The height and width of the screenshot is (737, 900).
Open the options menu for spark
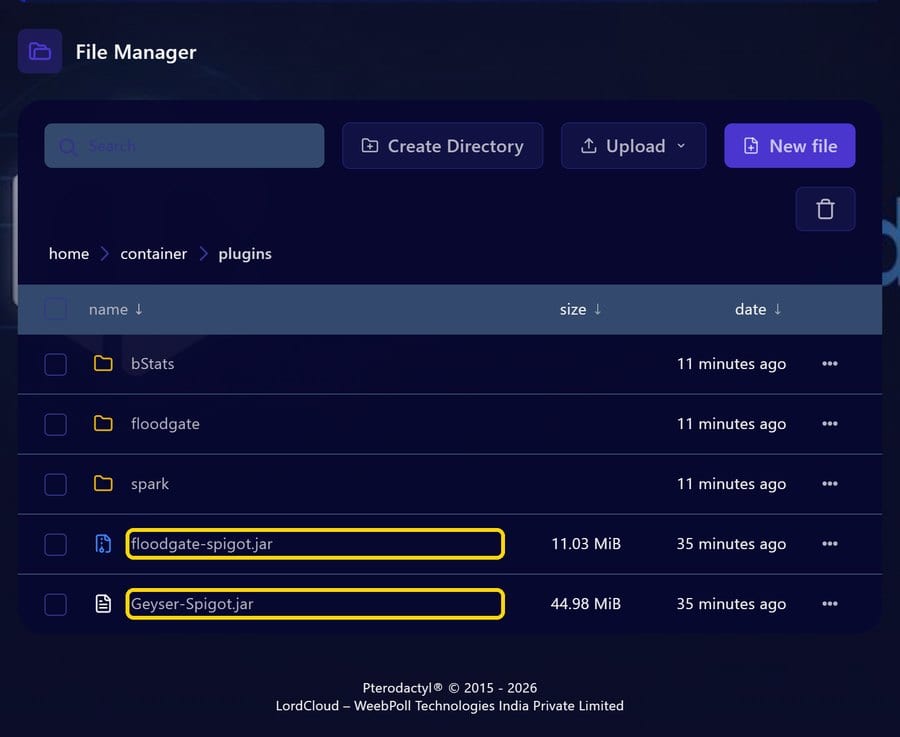(829, 483)
